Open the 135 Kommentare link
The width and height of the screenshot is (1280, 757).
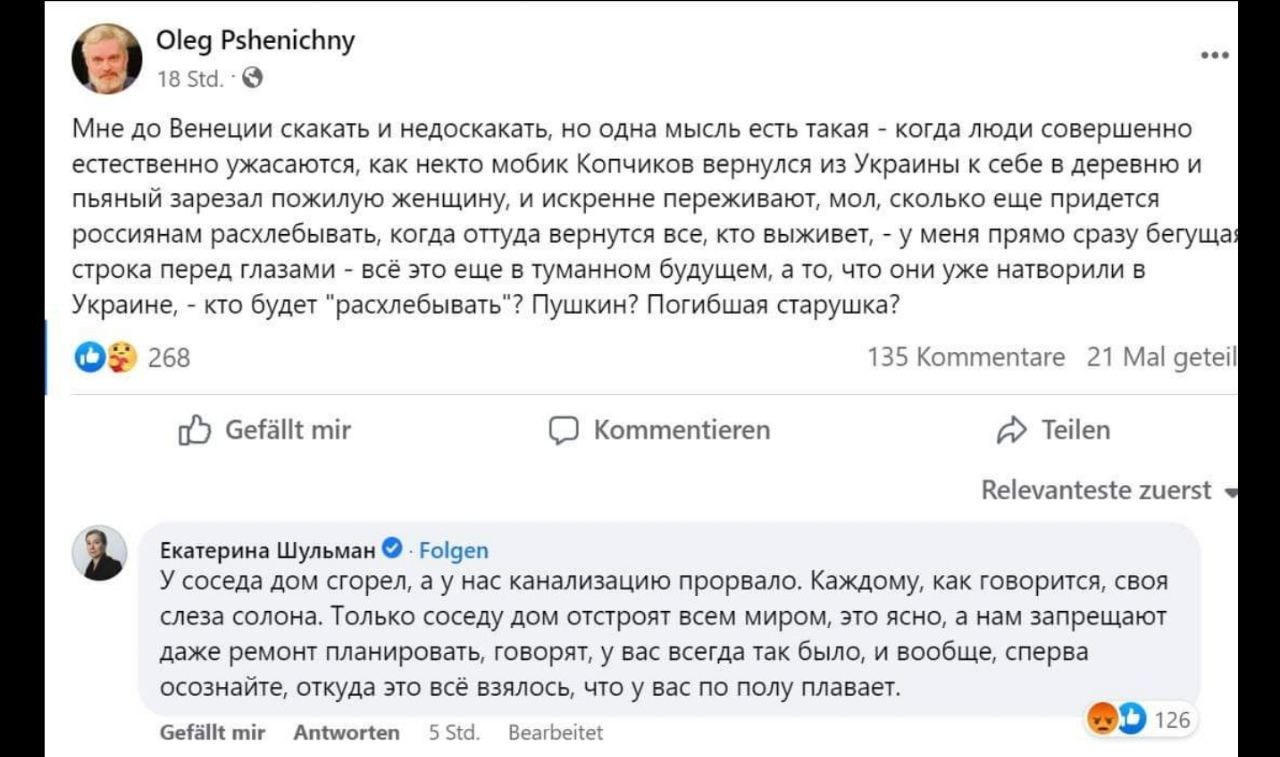click(x=966, y=357)
